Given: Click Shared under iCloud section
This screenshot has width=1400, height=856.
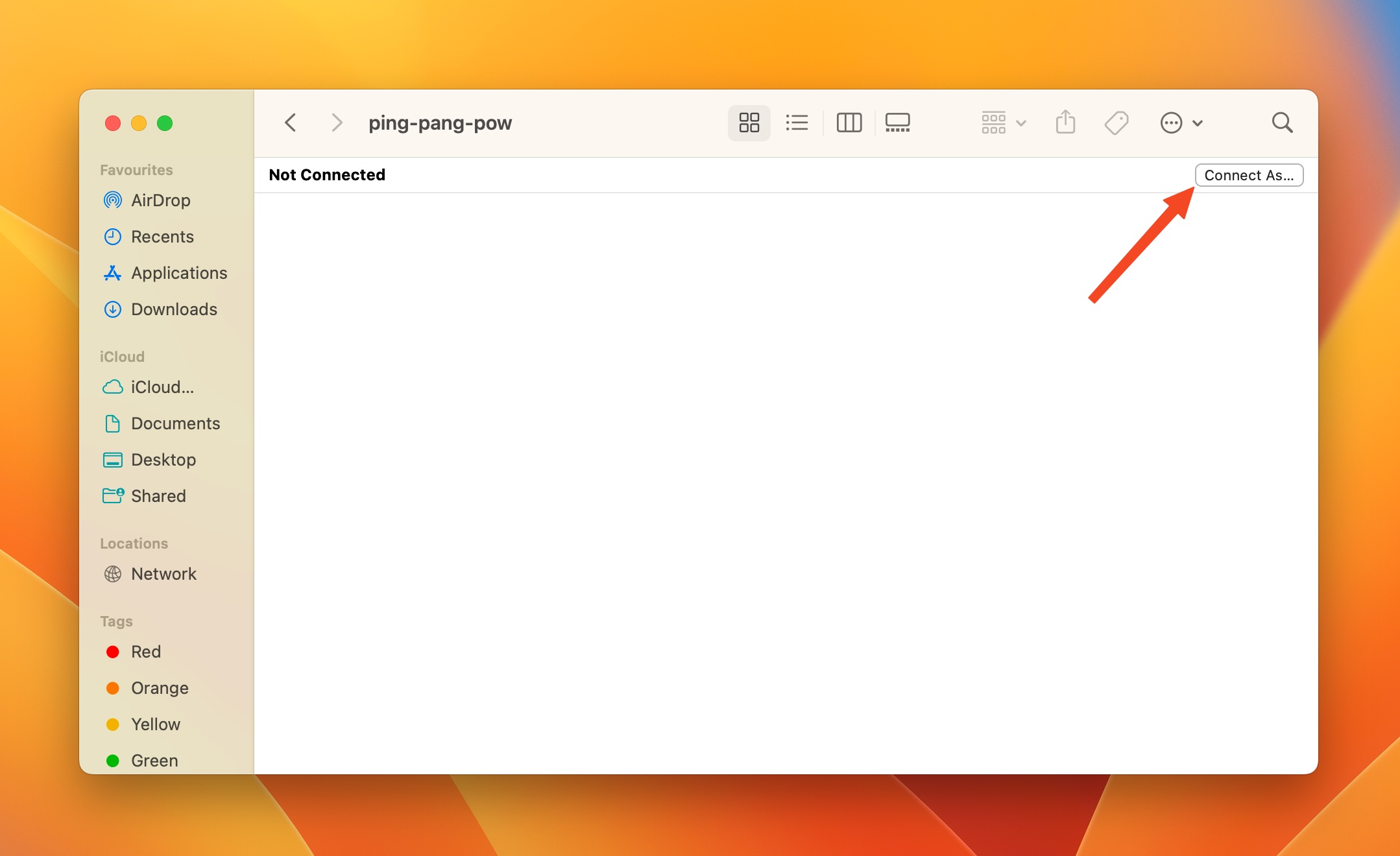Looking at the screenshot, I should tap(159, 495).
